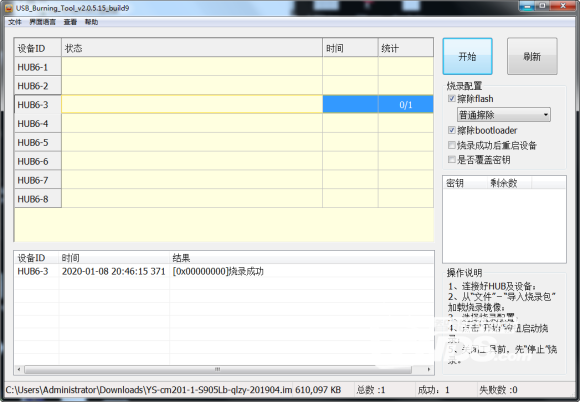Viewport: 580px width, 402px height.
Task: Open the 查看 menu
Action: coord(70,22)
